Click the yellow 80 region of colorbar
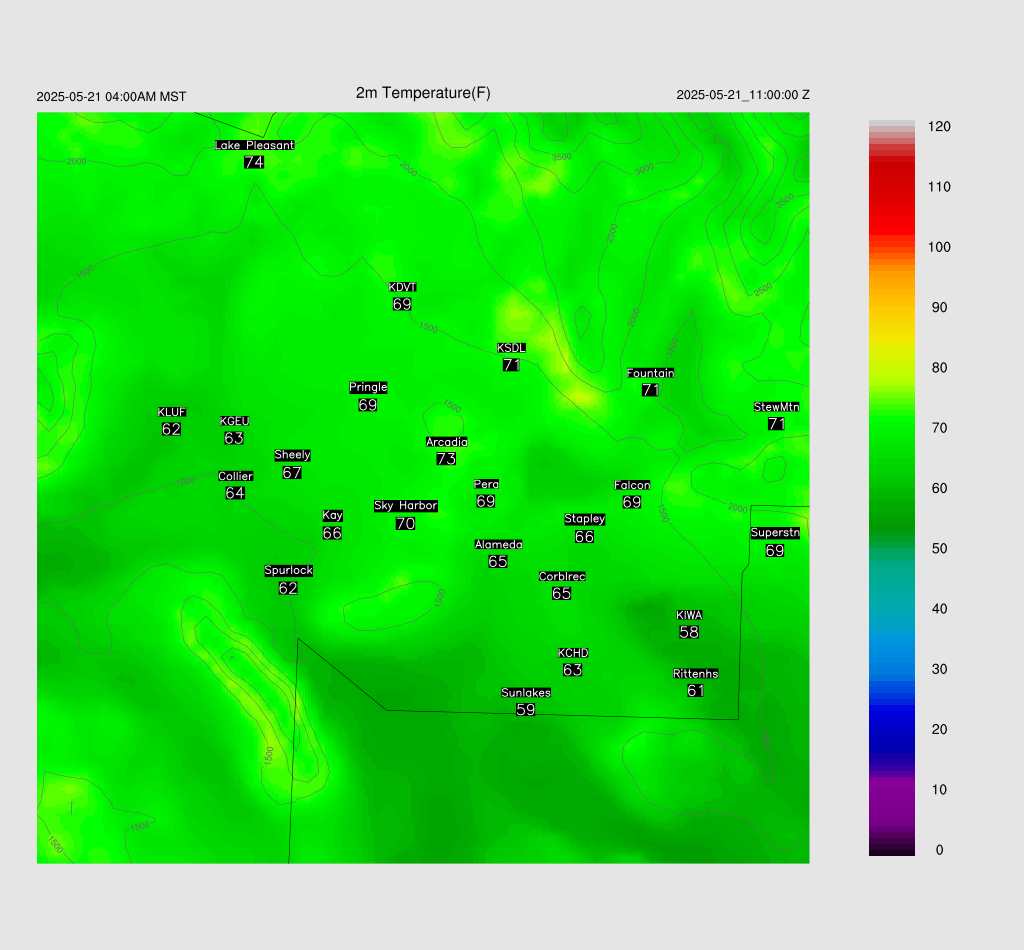The width and height of the screenshot is (1024, 950). 891,368
